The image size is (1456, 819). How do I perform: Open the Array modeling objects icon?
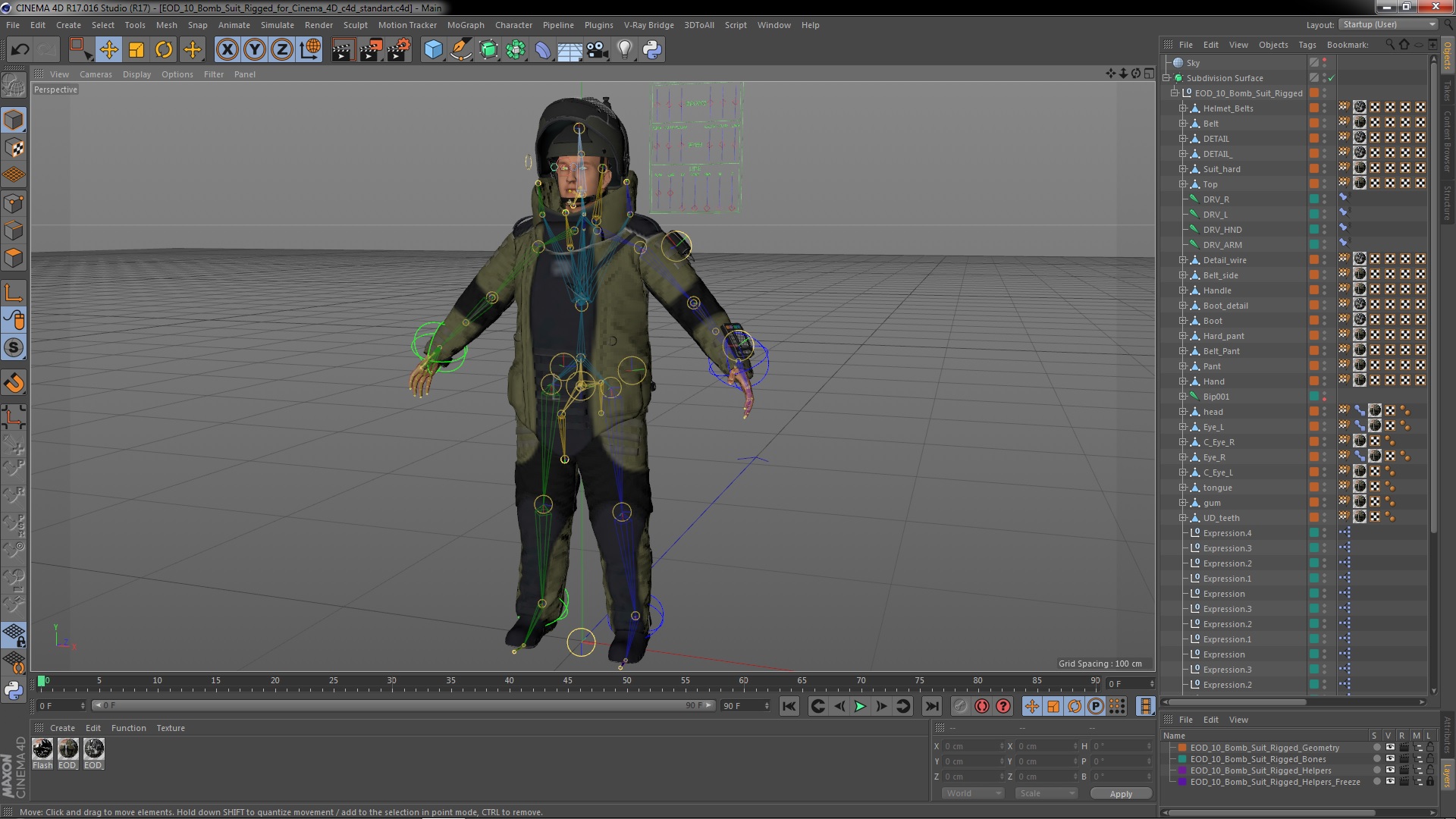(516, 50)
